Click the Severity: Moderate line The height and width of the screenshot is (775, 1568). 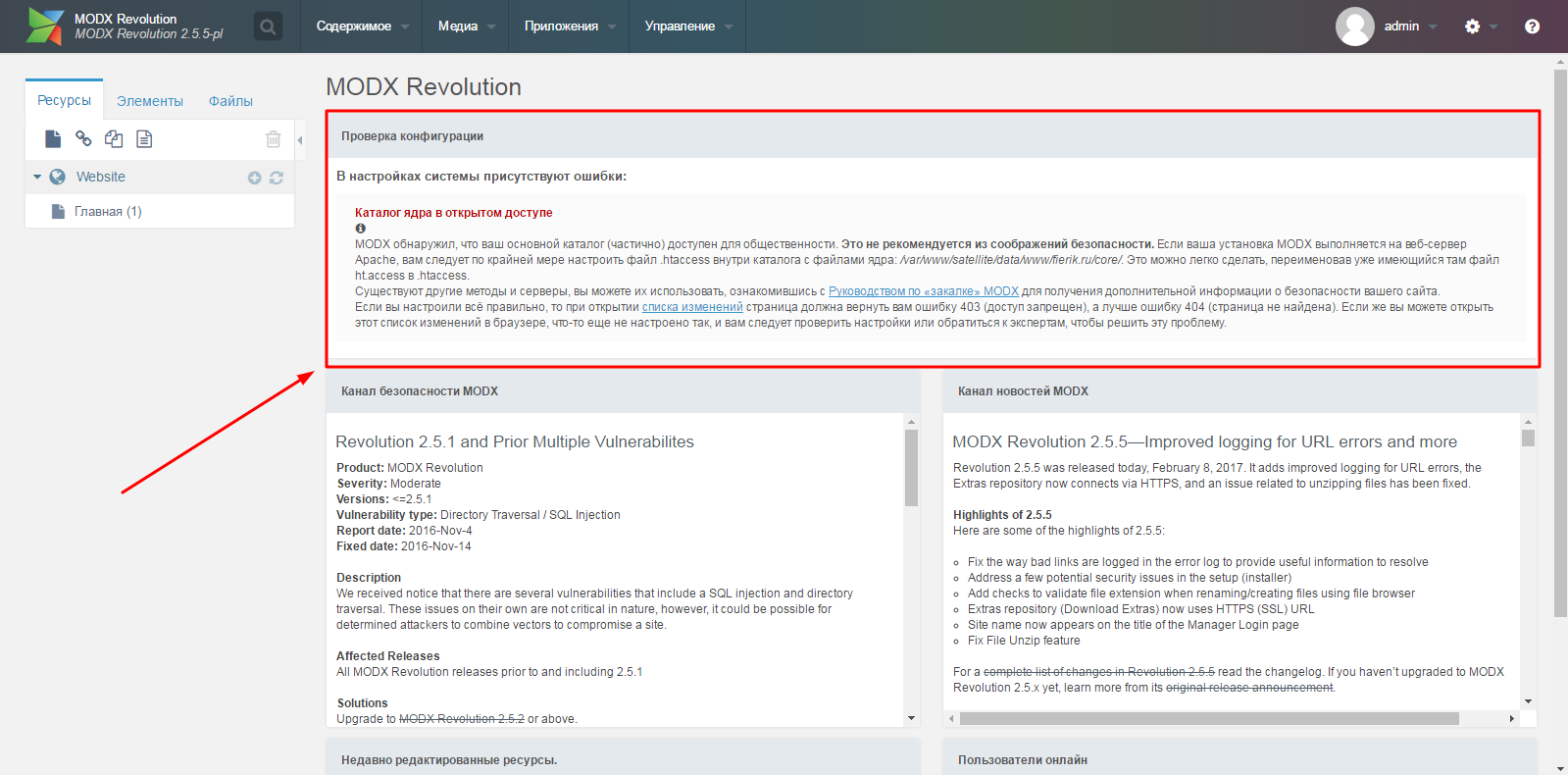(x=388, y=484)
